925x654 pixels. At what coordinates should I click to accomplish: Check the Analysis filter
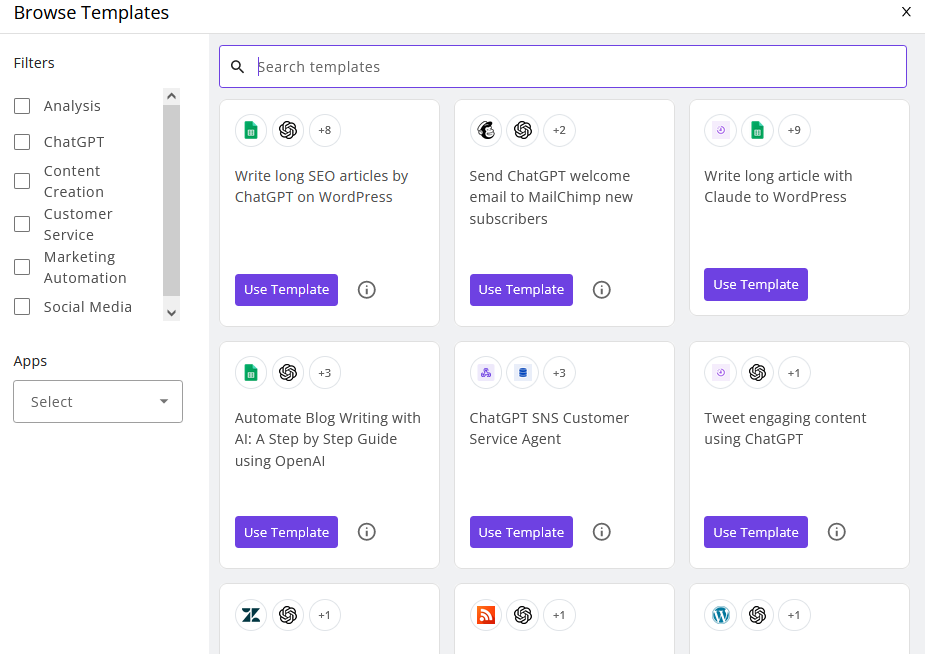22,106
